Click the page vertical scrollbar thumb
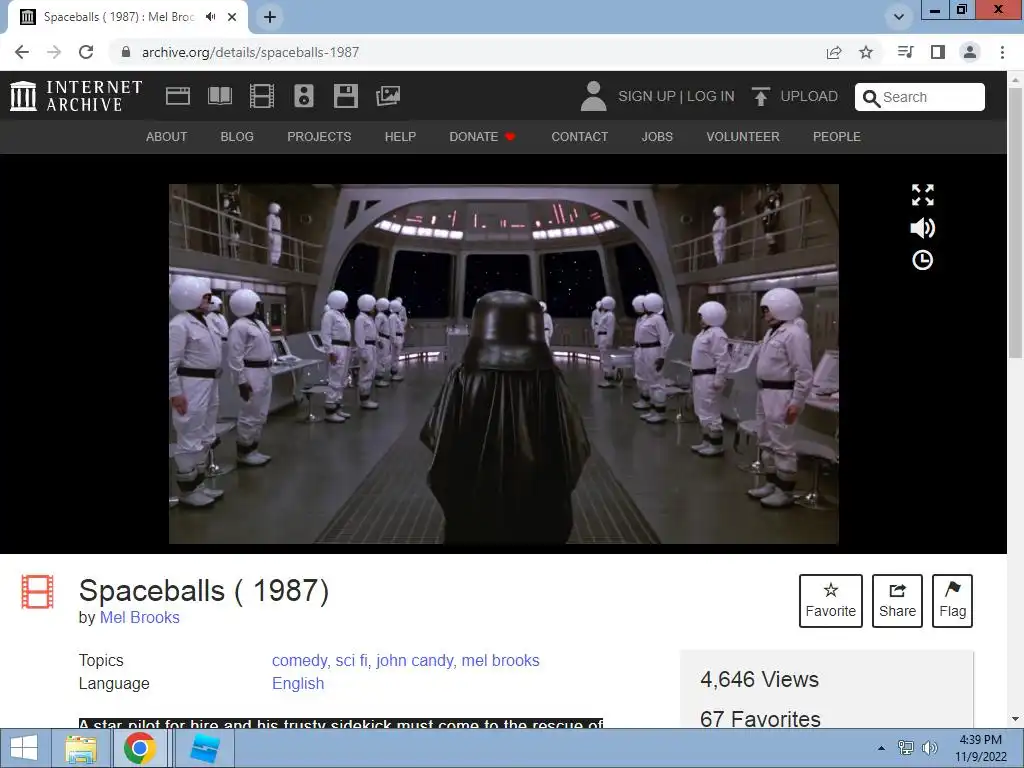 click(x=1015, y=222)
